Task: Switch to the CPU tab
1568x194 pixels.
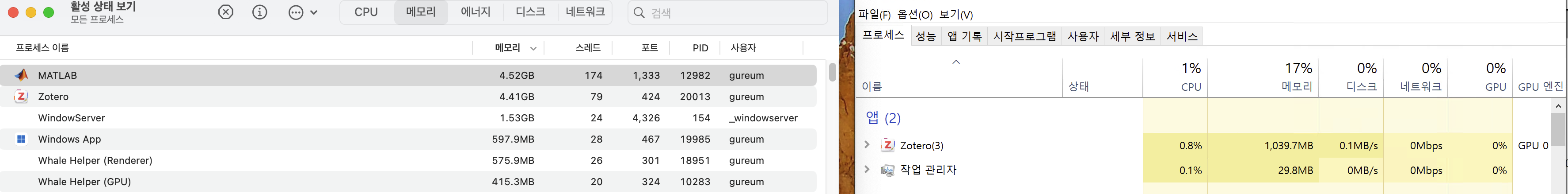Action: tap(366, 12)
